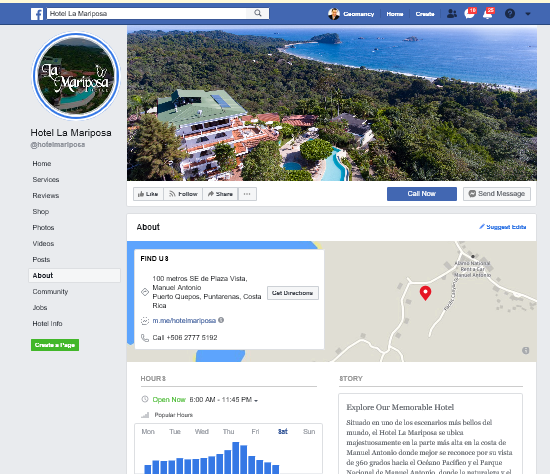Expand the opening hours dropdown
Image resolution: width=550 pixels, height=474 pixels.
point(256,400)
